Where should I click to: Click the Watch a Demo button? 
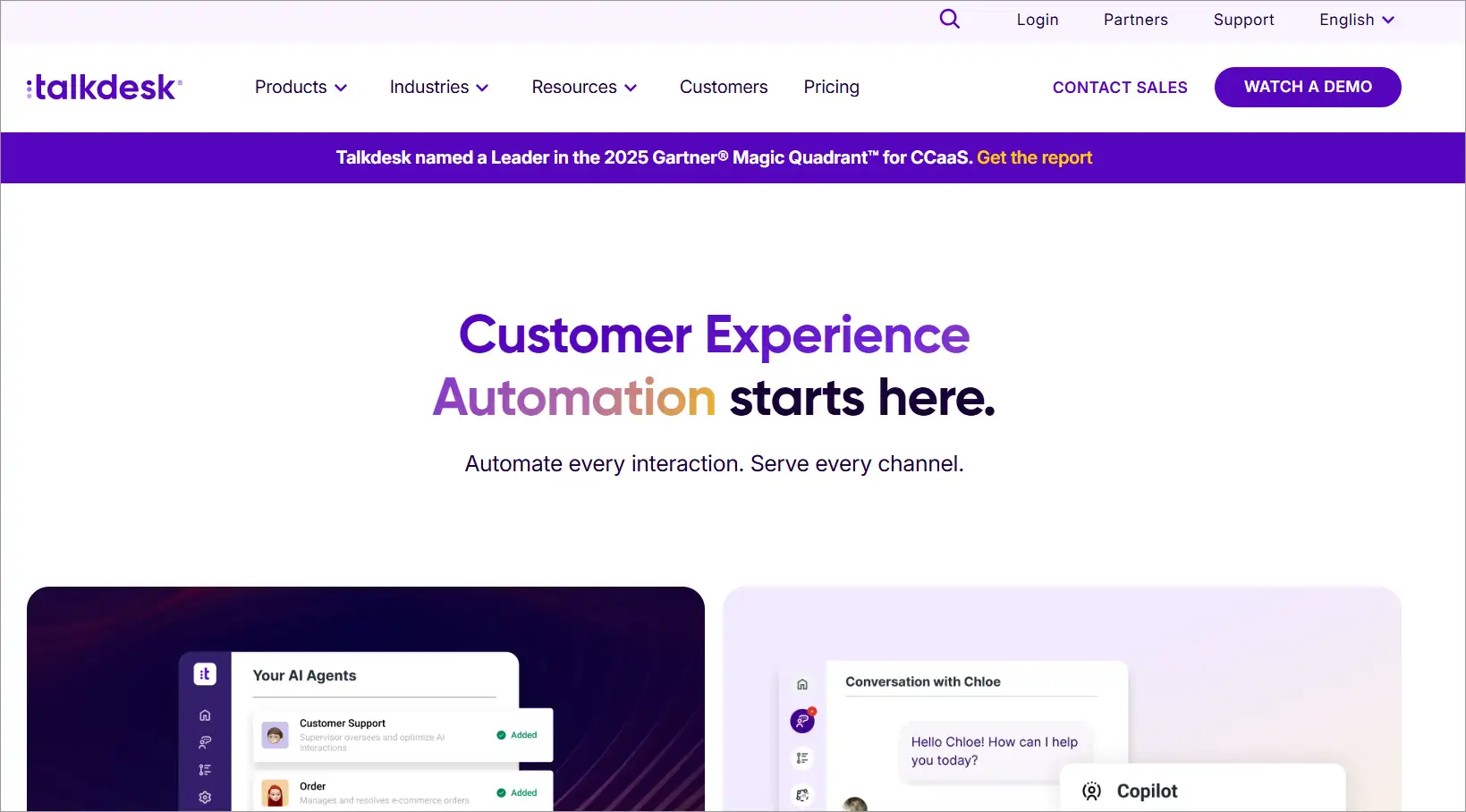click(x=1308, y=87)
